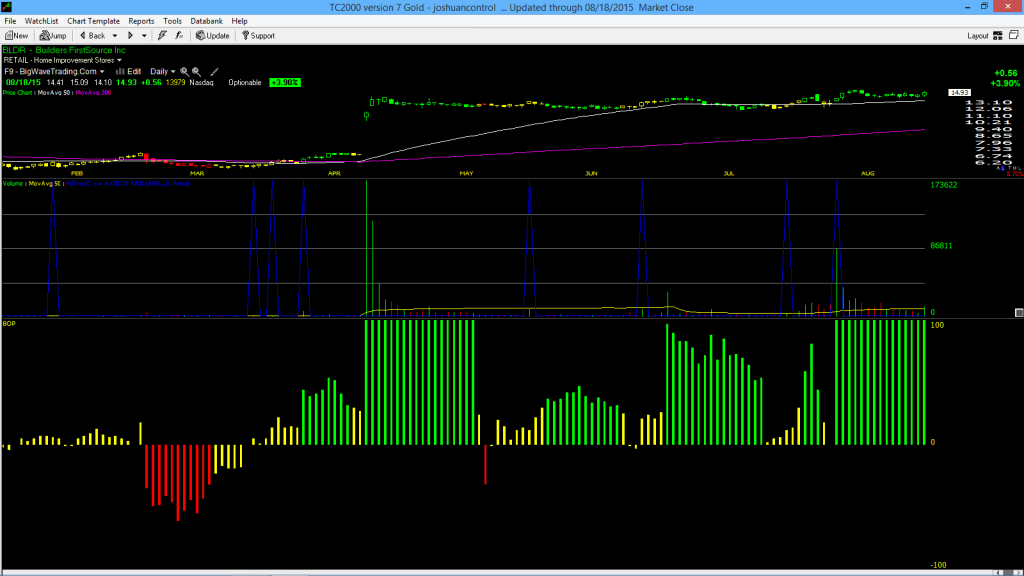The image size is (1024, 576).
Task: Open the Chart Template menu
Action: click(93, 21)
